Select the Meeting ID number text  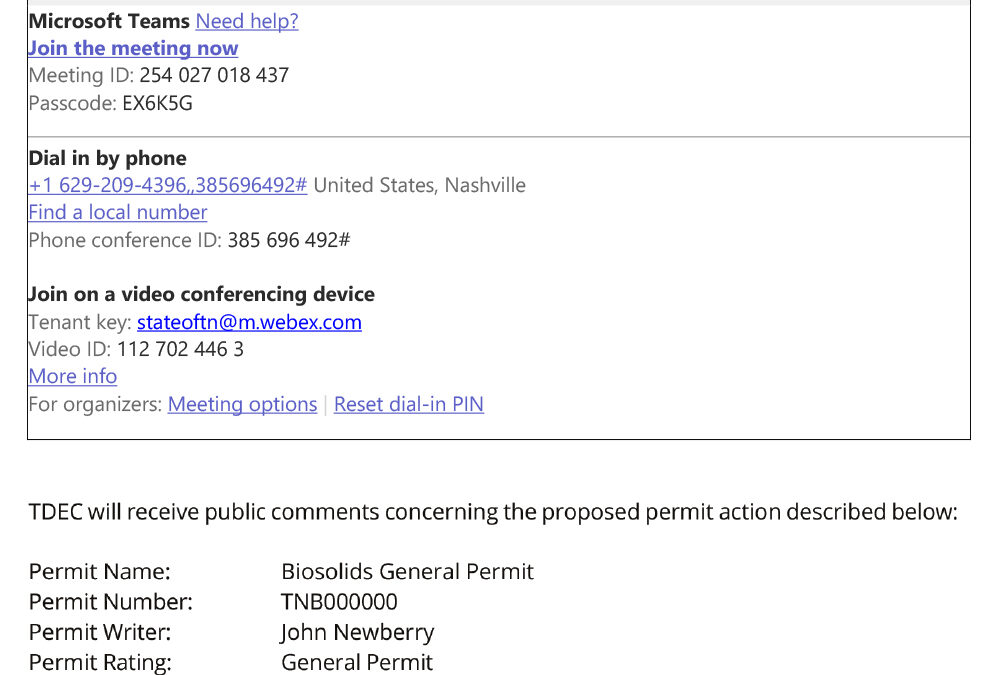coord(214,76)
